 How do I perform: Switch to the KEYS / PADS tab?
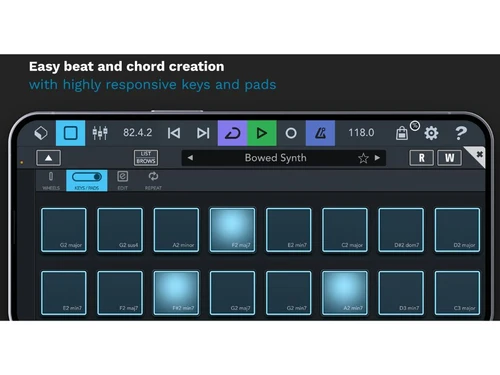(87, 181)
